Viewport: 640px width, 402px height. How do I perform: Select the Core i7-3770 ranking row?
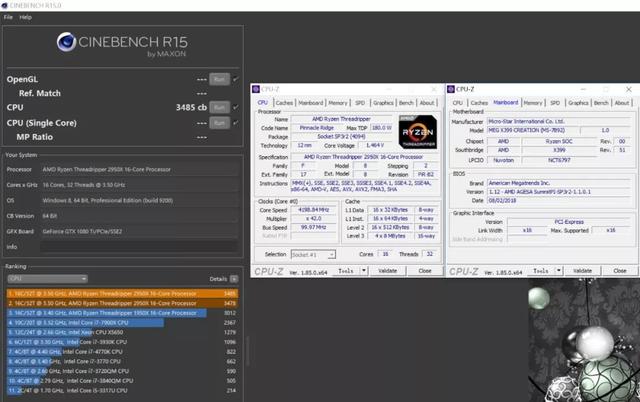click(122, 361)
